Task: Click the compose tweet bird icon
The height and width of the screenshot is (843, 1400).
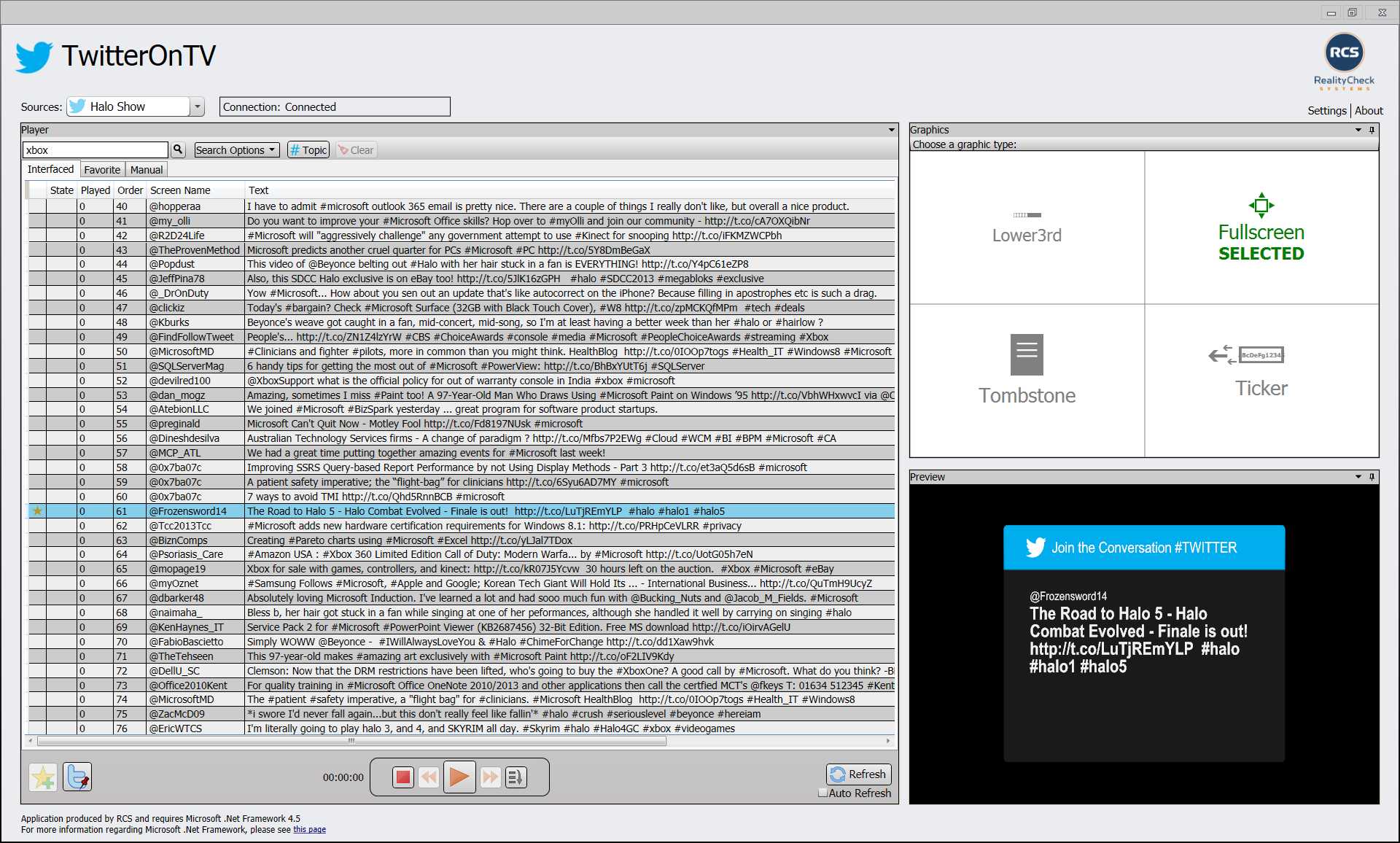Action: click(77, 777)
